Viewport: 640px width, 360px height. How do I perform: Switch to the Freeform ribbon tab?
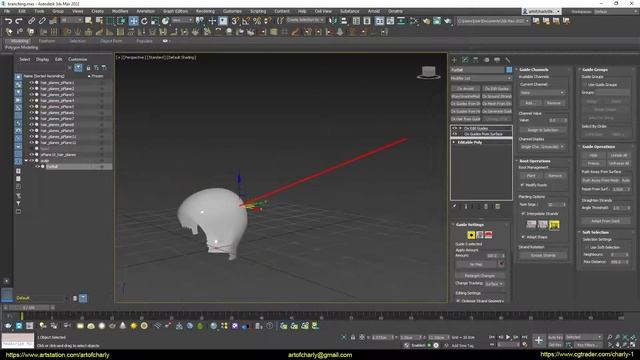[47, 41]
